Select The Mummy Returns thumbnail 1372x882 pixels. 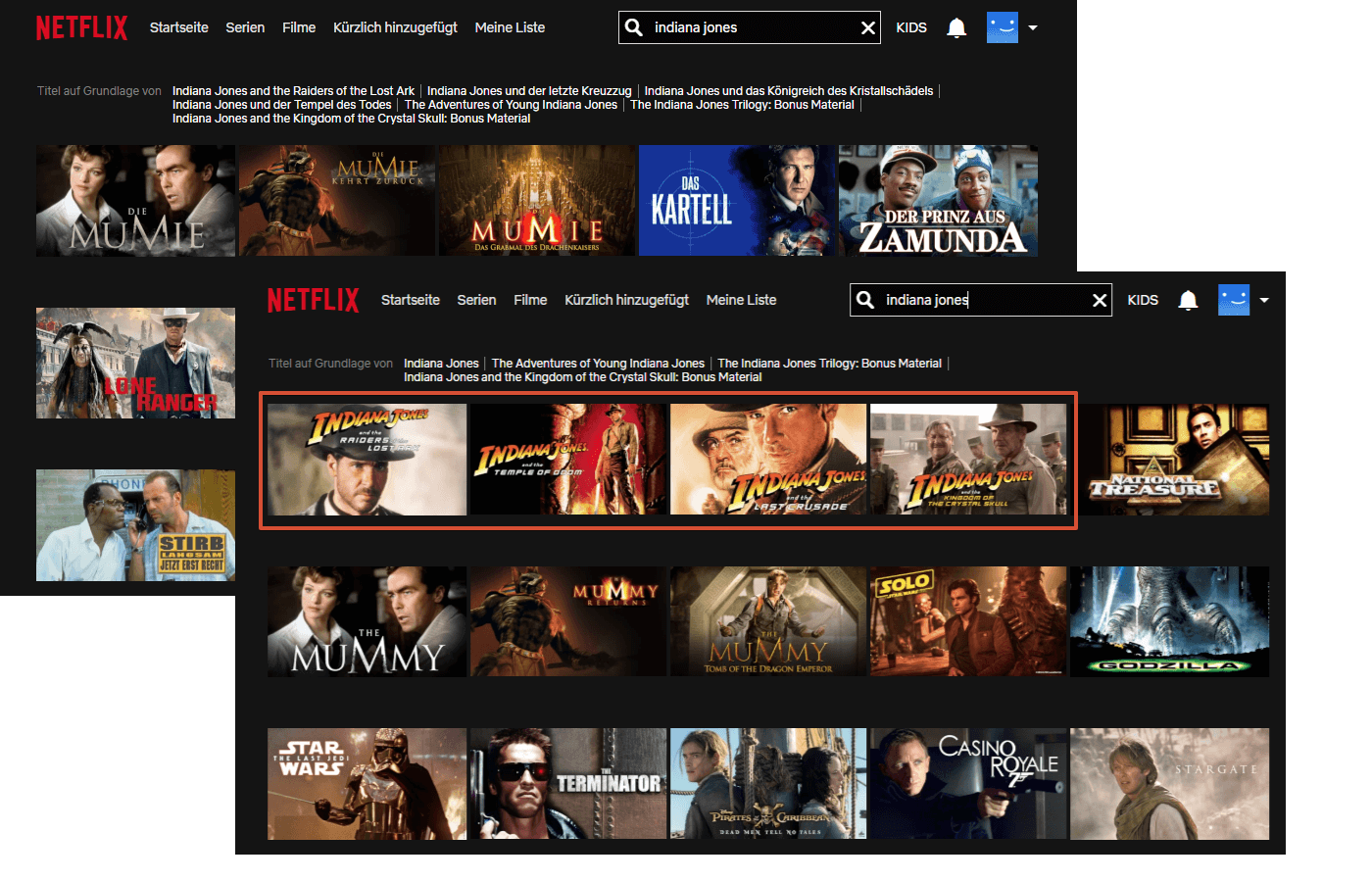click(567, 621)
